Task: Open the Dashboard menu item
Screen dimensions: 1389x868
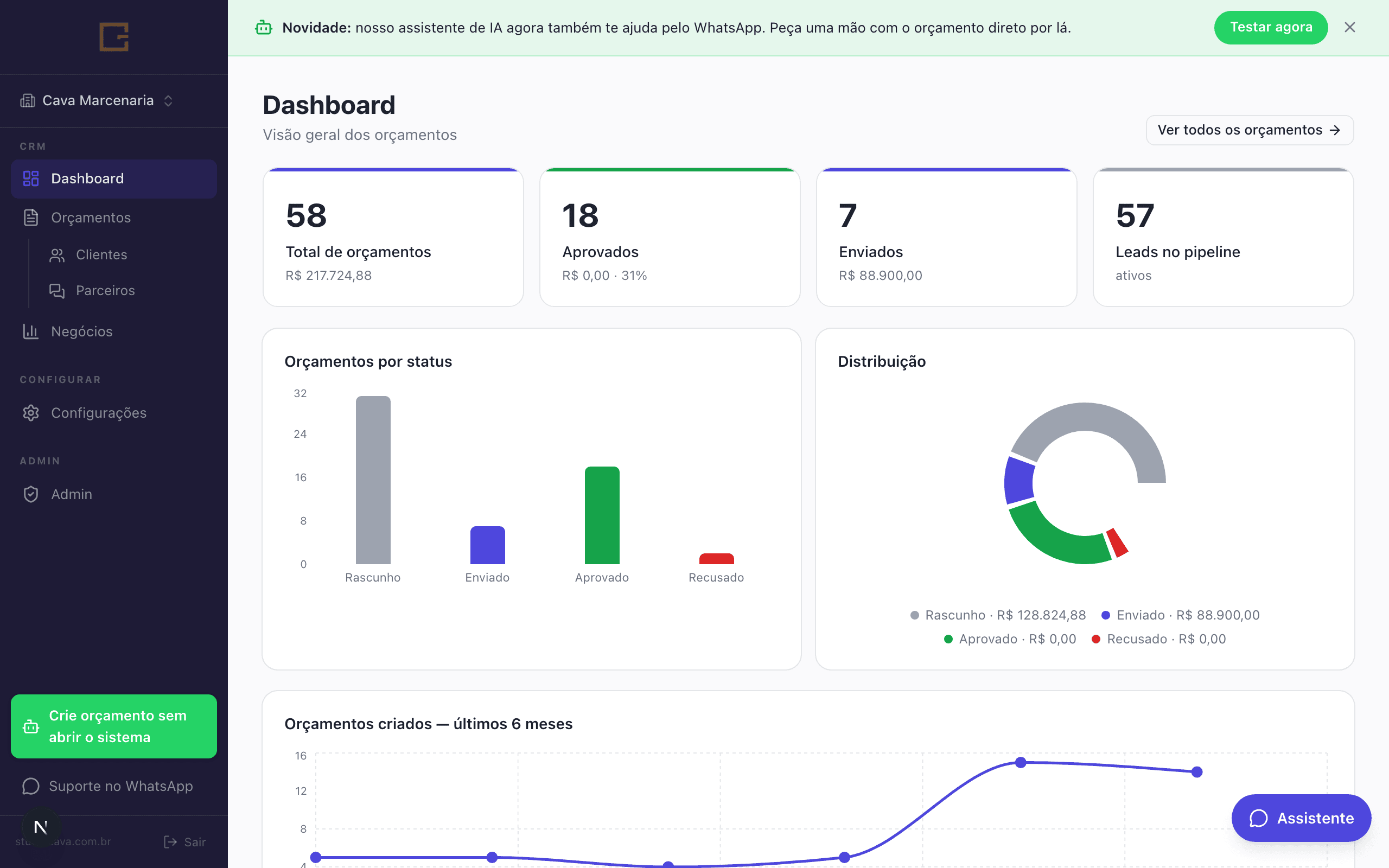Action: click(x=113, y=178)
